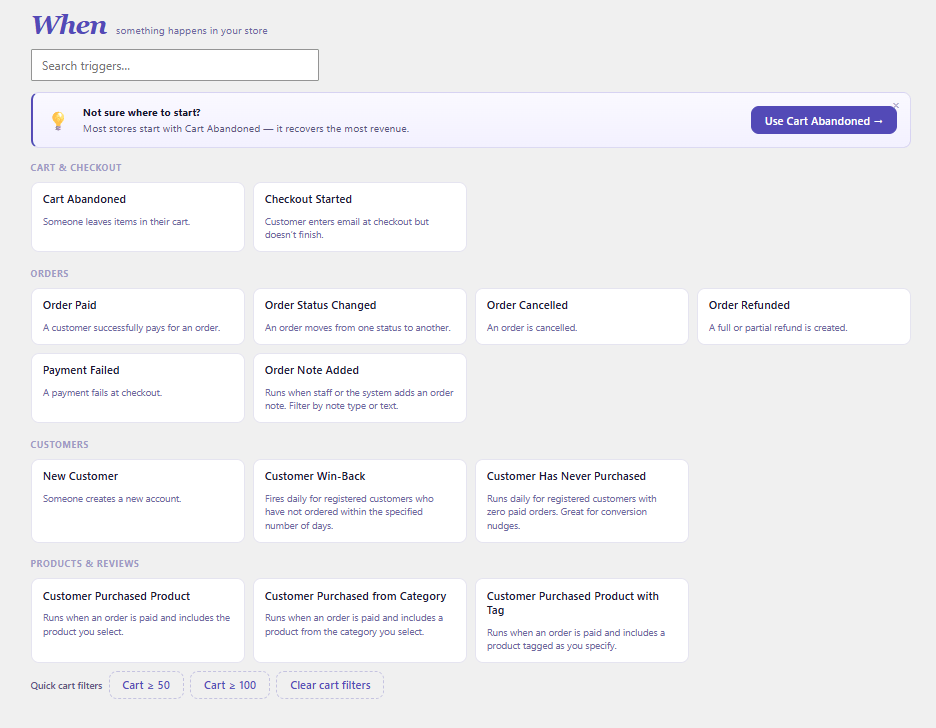
Task: Open Customer Has Never Purchased trigger
Action: pyautogui.click(x=582, y=501)
